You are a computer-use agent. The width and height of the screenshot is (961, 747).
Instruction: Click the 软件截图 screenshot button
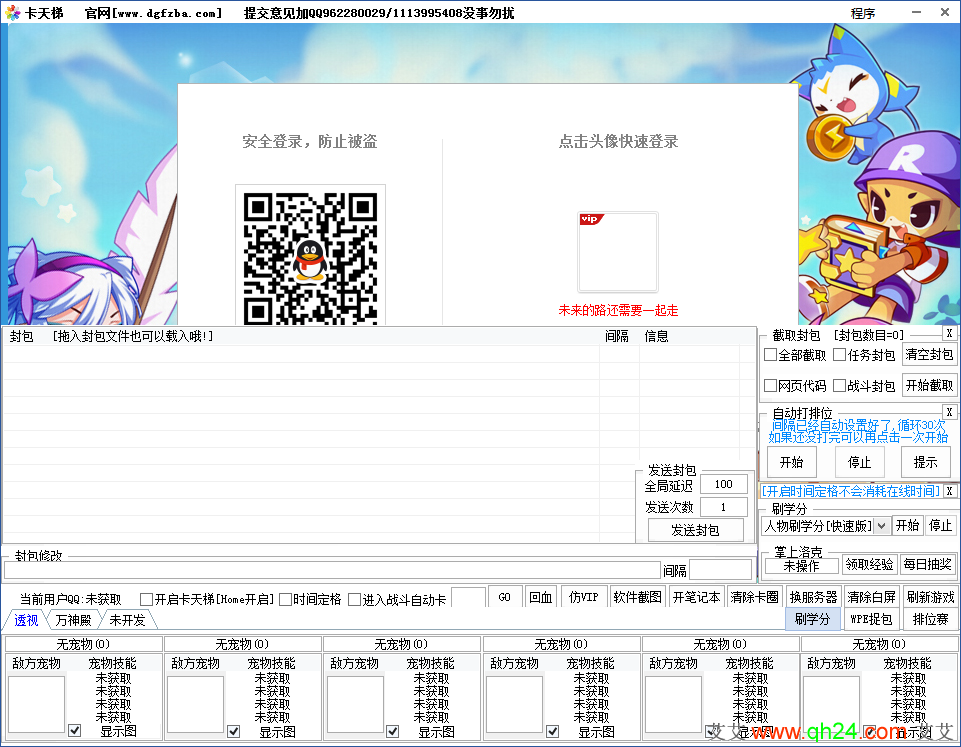(637, 597)
